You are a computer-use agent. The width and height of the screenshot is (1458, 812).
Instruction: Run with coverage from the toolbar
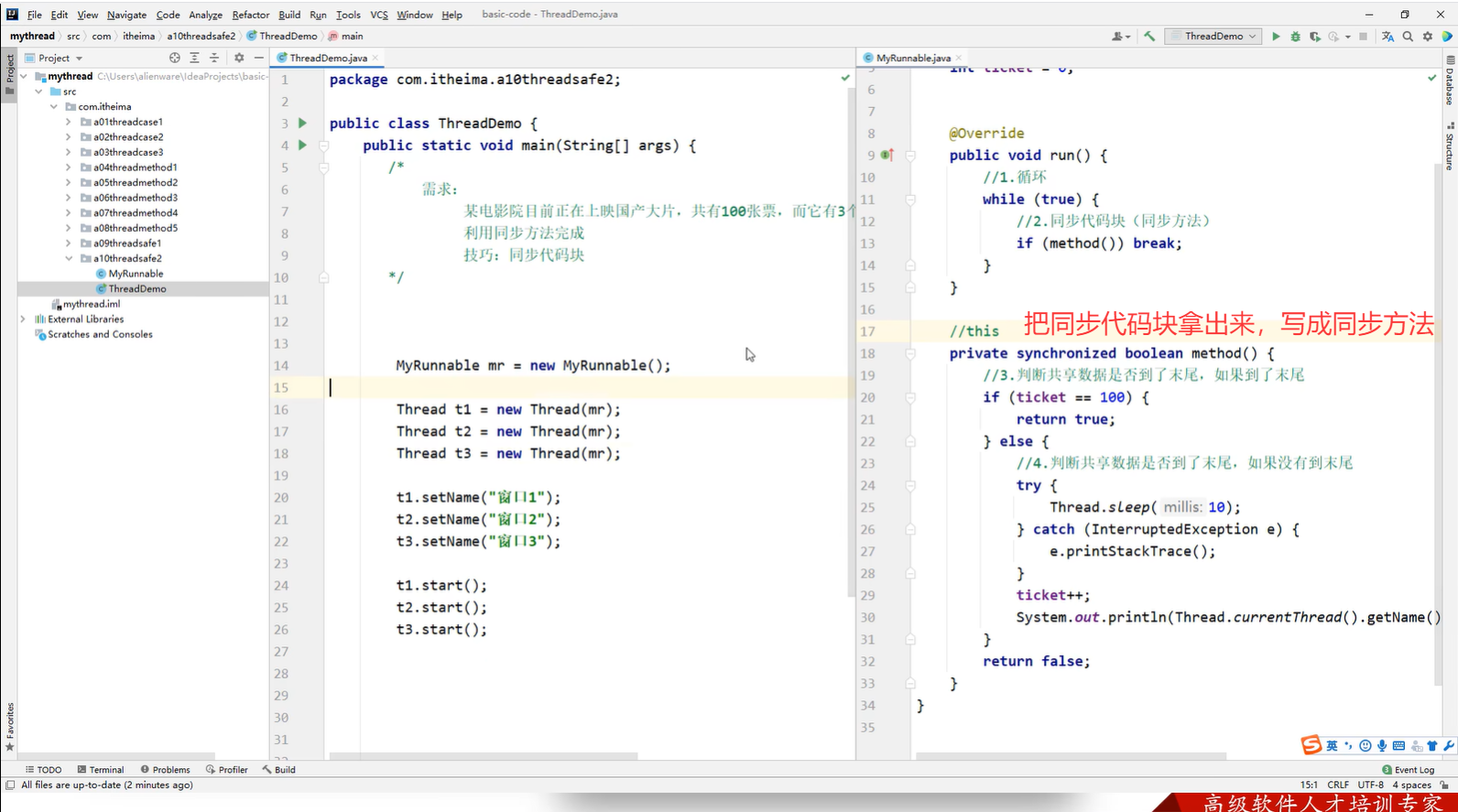coord(1314,37)
